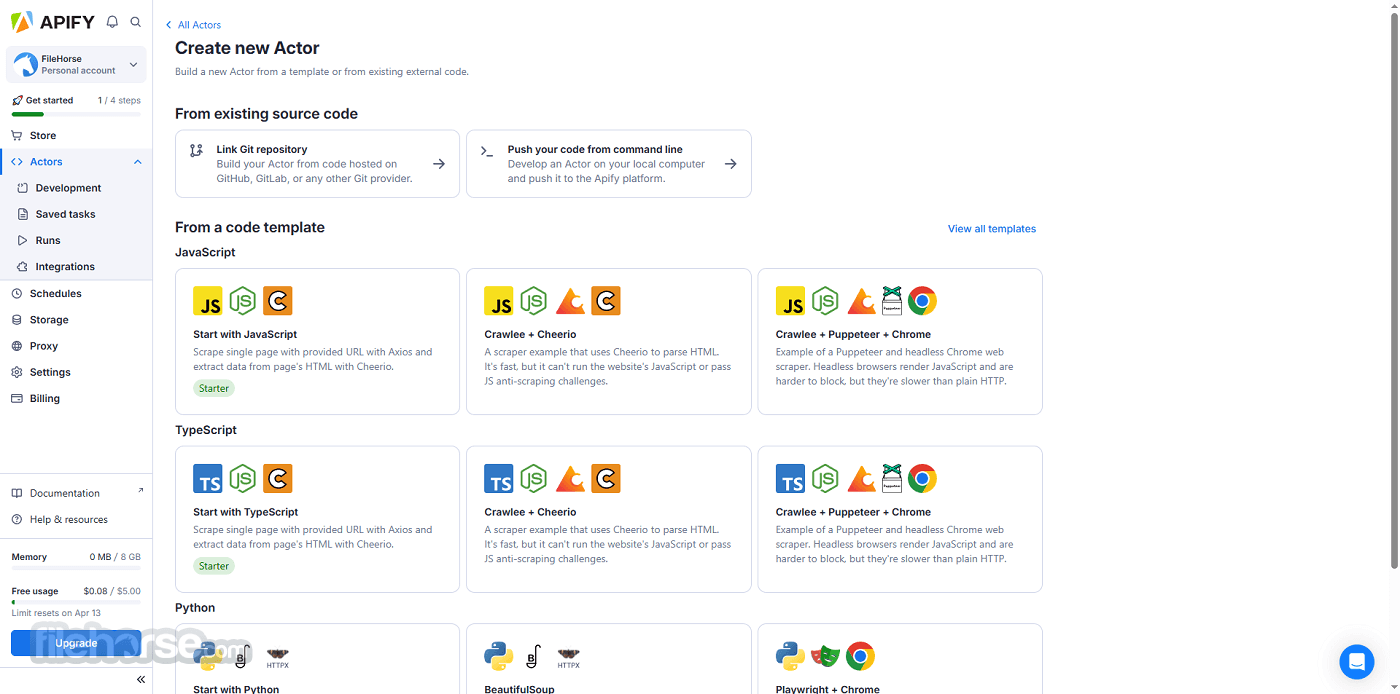Click the FileHorse account avatar
The width and height of the screenshot is (1400, 694).
pos(25,65)
